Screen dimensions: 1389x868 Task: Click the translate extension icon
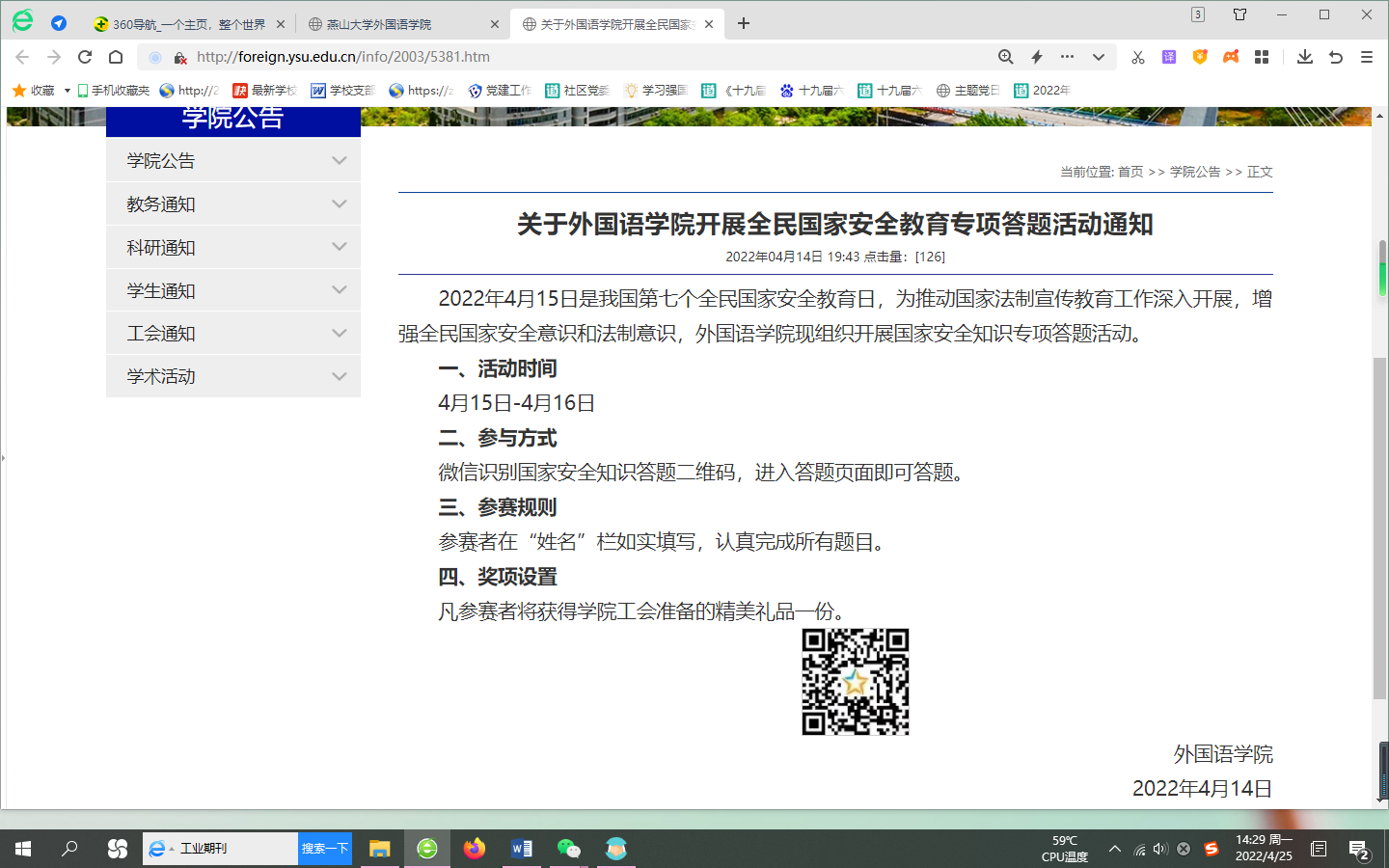click(x=1169, y=57)
